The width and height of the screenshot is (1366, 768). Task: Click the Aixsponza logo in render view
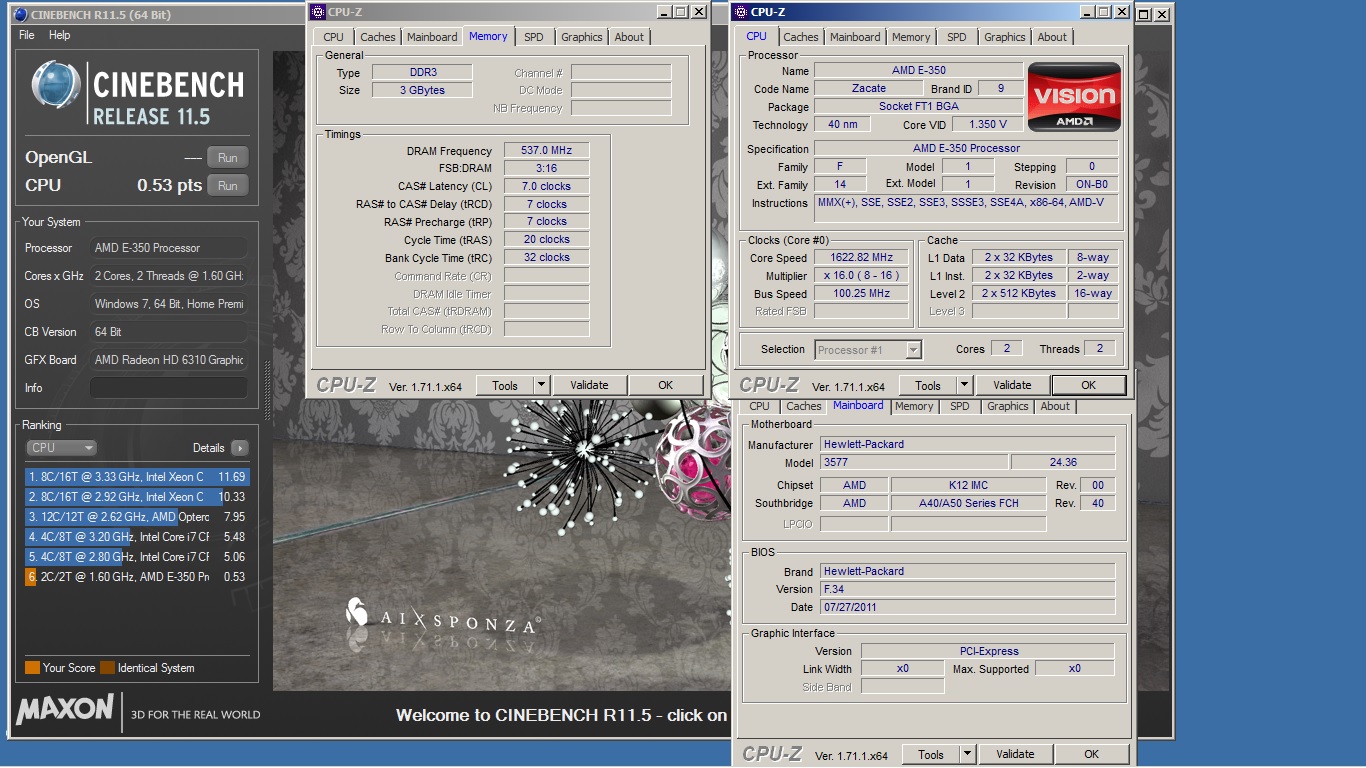coord(442,619)
